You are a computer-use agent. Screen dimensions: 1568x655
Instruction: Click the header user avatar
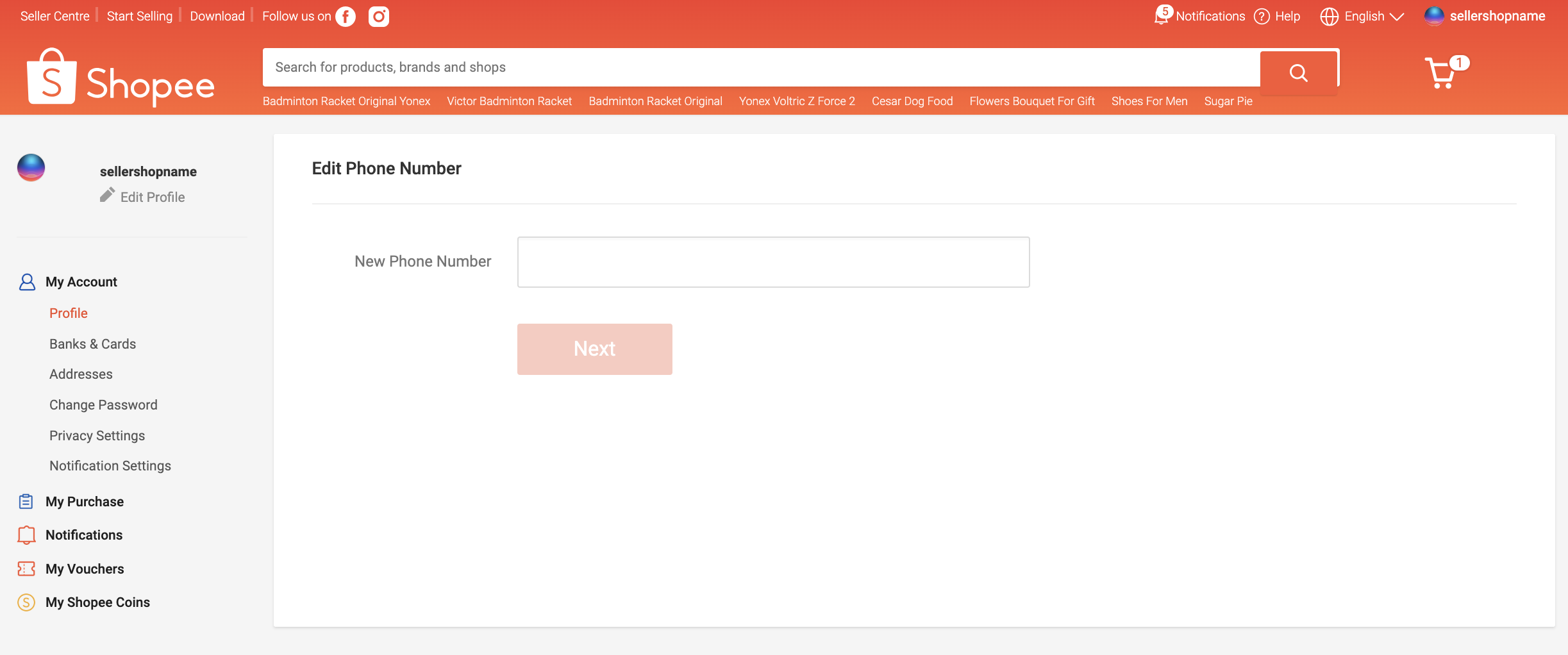pyautogui.click(x=1434, y=17)
